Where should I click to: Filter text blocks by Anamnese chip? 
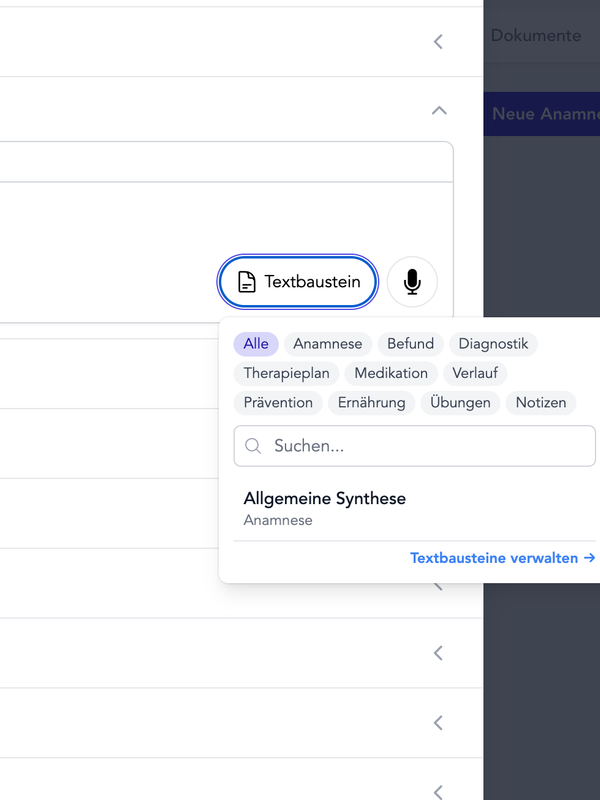pyautogui.click(x=328, y=344)
